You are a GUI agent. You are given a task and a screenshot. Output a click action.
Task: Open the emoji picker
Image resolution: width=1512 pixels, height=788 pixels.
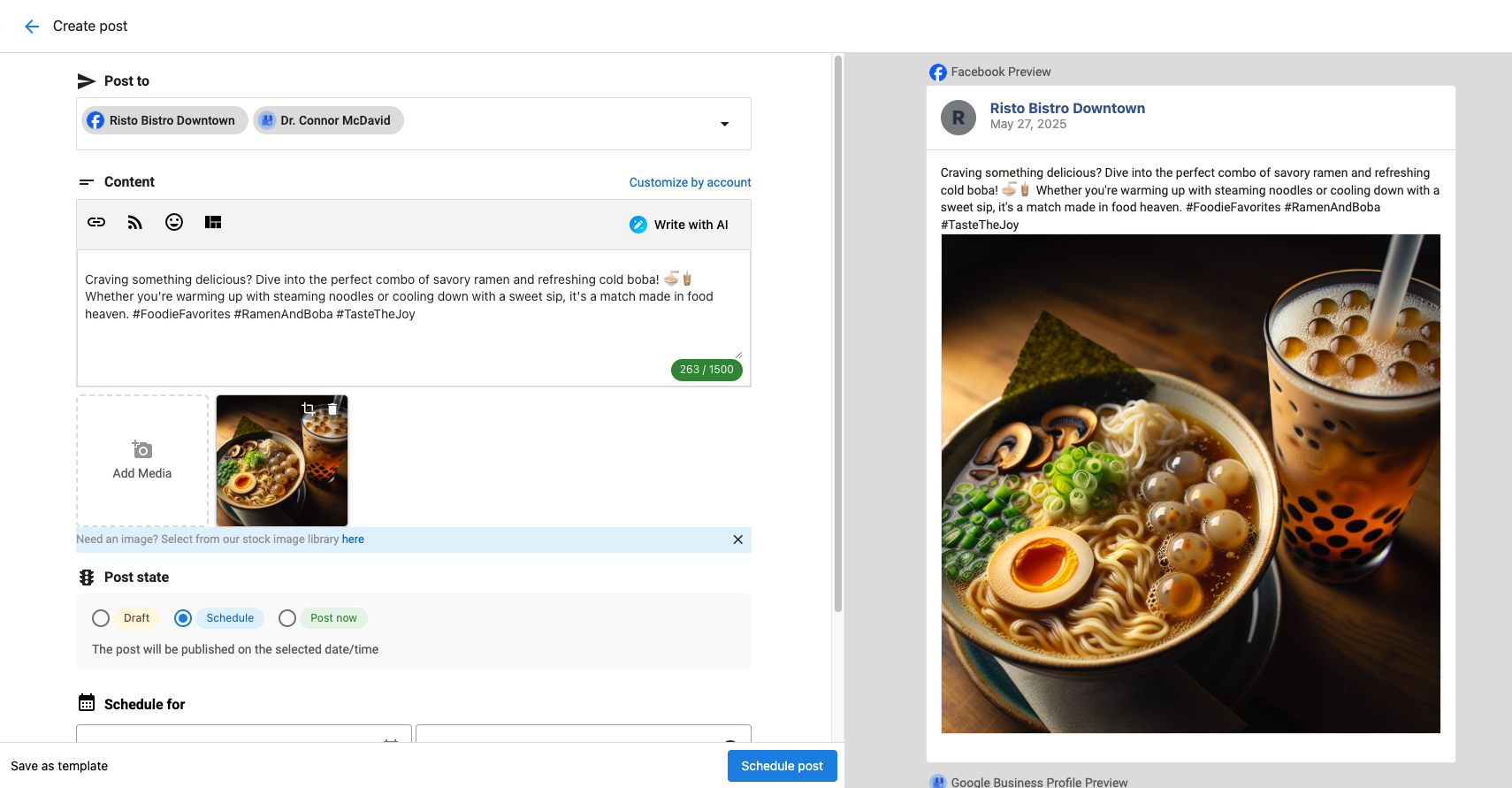tap(173, 222)
